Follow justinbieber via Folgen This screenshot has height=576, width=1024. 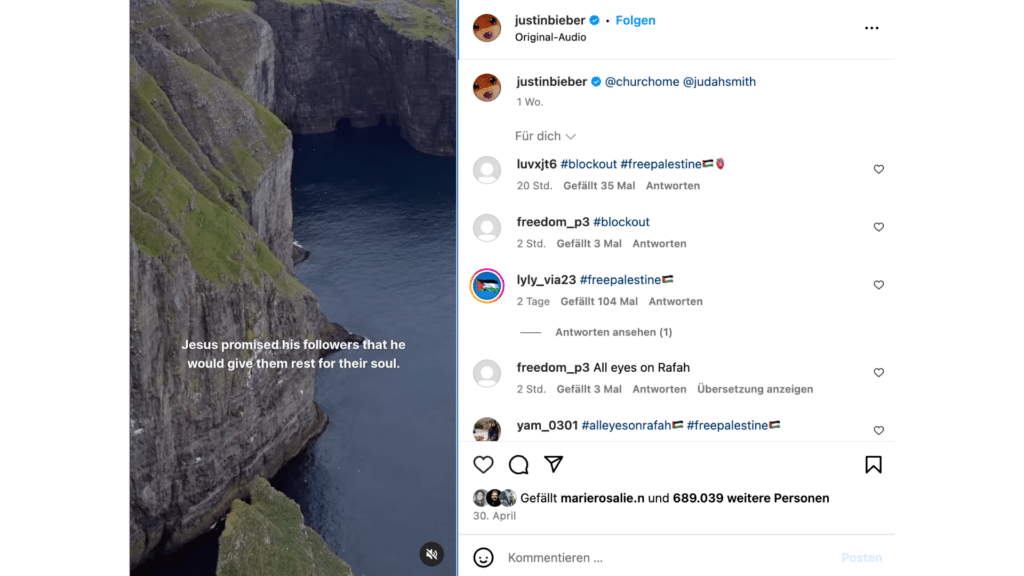tap(635, 20)
